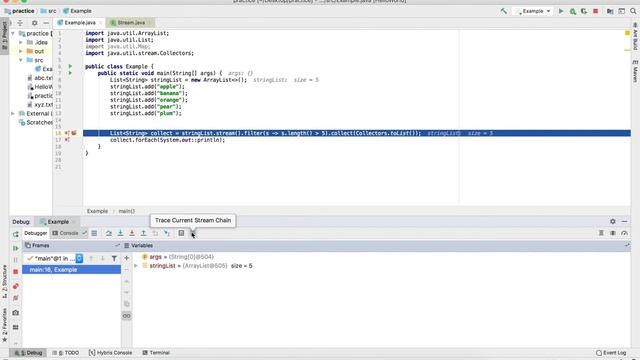Expand .idea folder in project tree

(21, 42)
